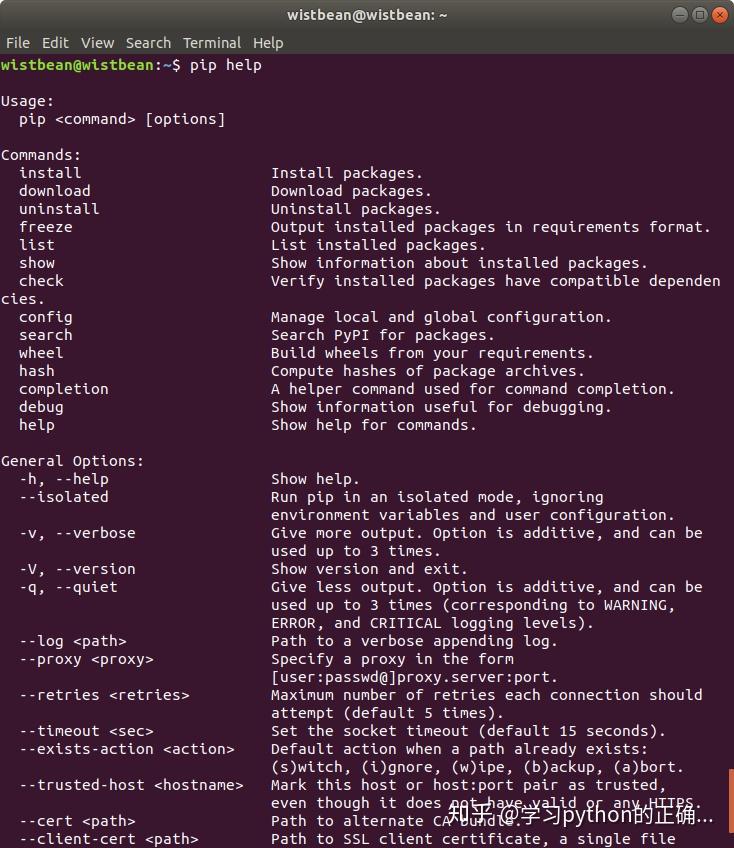This screenshot has width=734, height=848.
Task: Click the typed 'pip help' command
Action: tap(225, 65)
